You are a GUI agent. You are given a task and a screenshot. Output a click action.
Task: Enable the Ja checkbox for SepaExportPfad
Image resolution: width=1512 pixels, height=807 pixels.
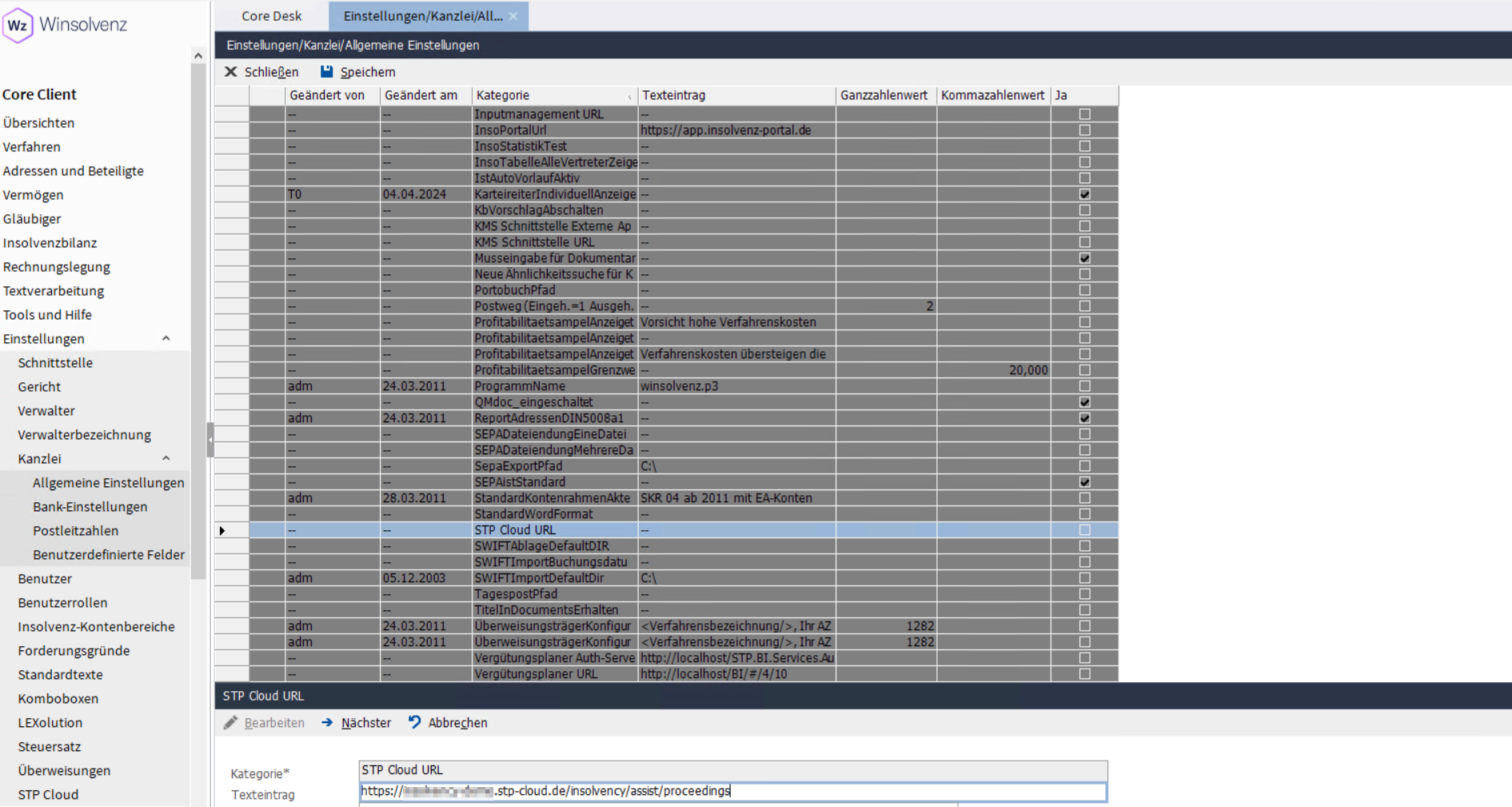pos(1084,466)
